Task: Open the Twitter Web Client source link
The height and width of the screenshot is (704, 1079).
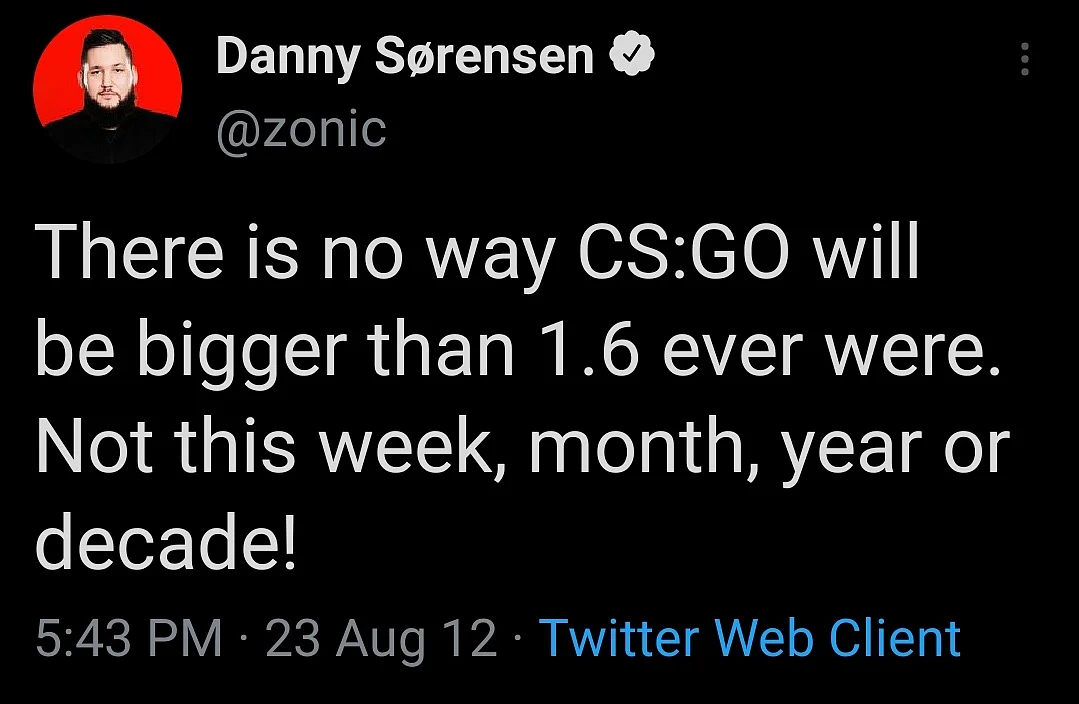Action: (749, 638)
